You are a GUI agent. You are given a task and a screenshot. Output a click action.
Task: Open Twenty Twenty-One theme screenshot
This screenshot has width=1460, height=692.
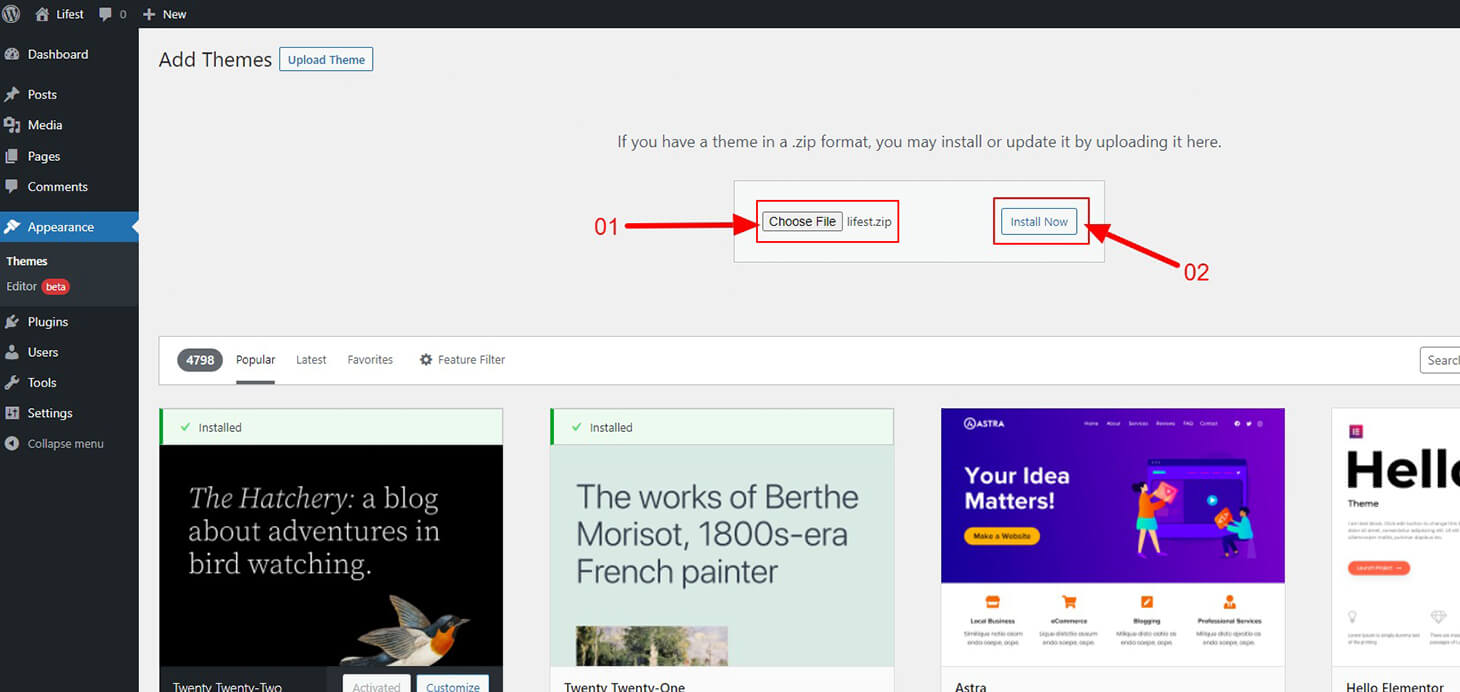722,556
